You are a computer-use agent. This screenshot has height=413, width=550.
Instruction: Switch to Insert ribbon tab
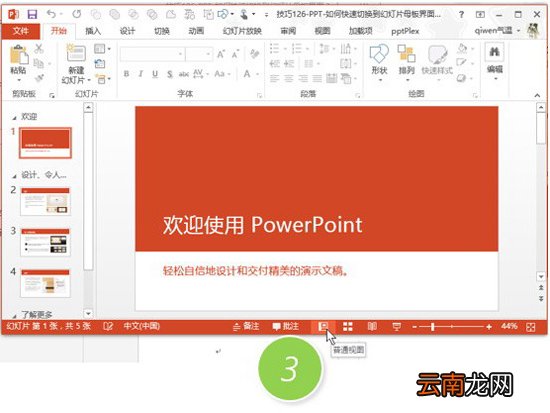point(93,31)
